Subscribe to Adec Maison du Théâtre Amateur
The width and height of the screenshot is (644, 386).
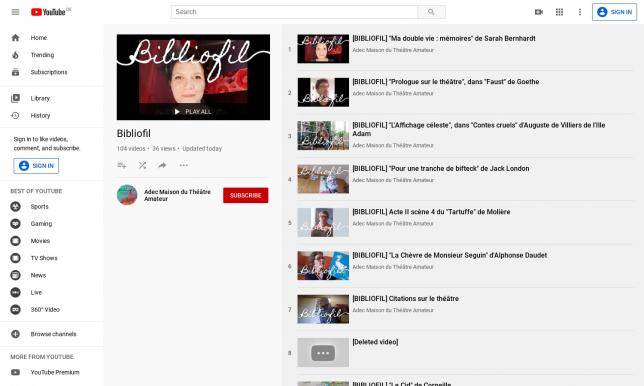click(x=246, y=195)
